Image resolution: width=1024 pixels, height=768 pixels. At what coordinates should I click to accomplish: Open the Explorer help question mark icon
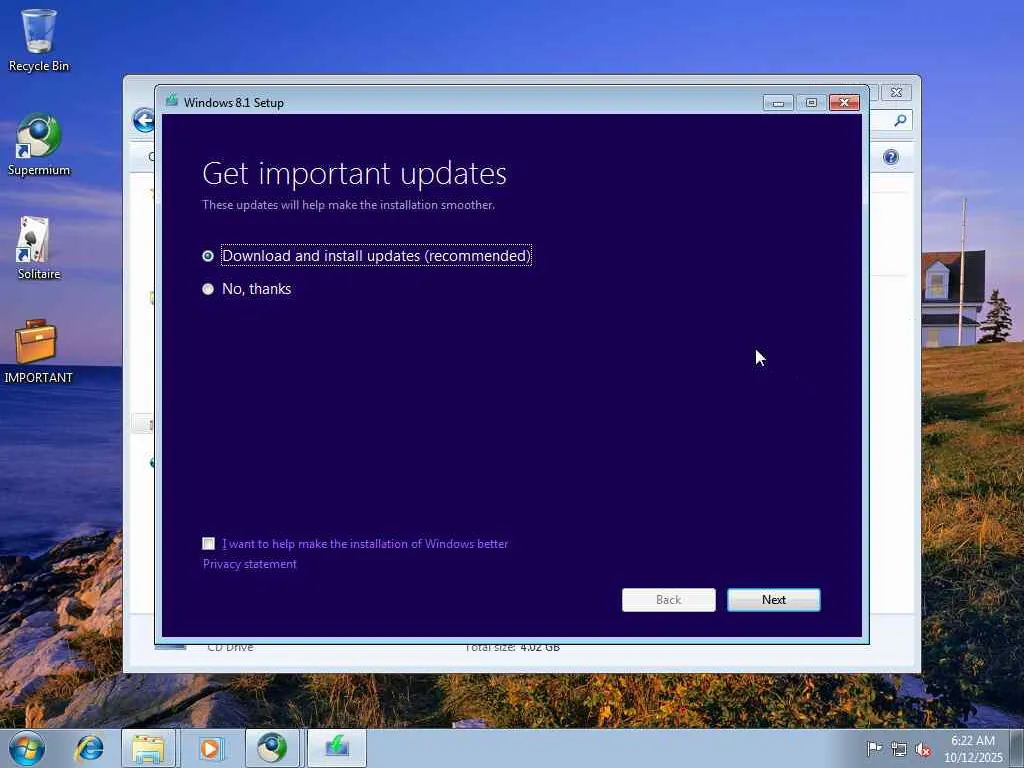tap(891, 157)
